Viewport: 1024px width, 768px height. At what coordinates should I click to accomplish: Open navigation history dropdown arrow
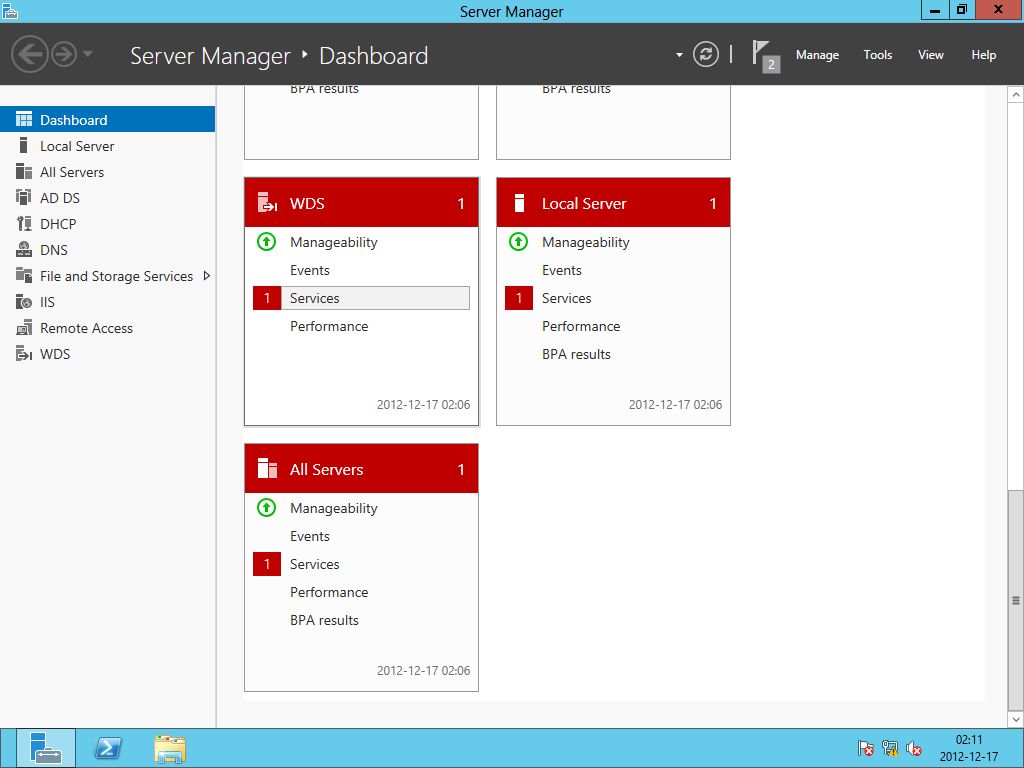click(88, 54)
